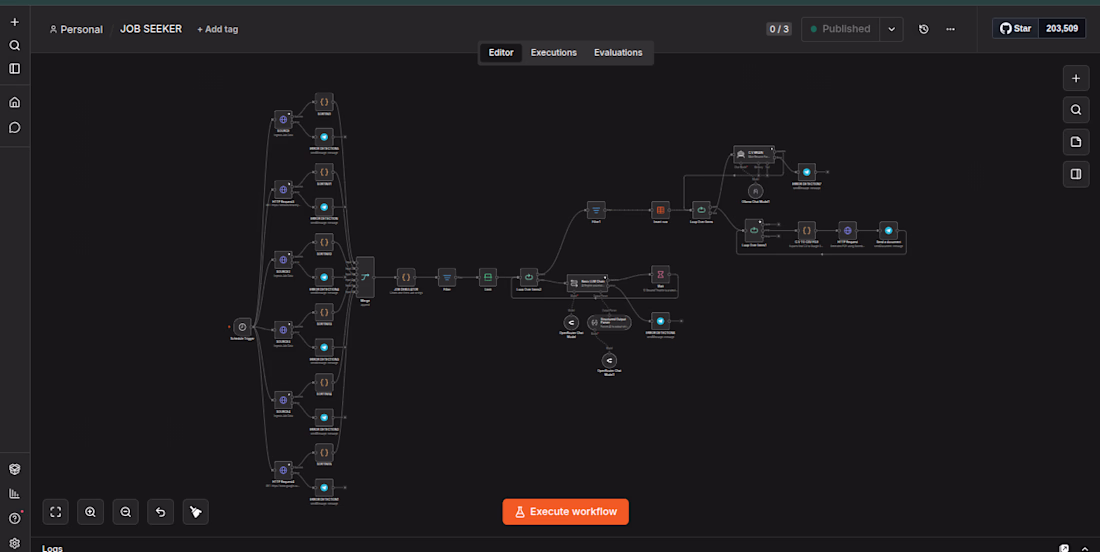Image resolution: width=1100 pixels, height=552 pixels.
Task: Add a node with plus button
Action: (1075, 79)
